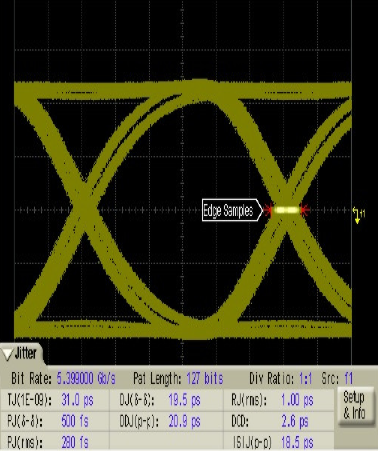The image size is (378, 451).
Task: Click the DDJ(p-p) value 20.9 ps
Action: pos(184,421)
